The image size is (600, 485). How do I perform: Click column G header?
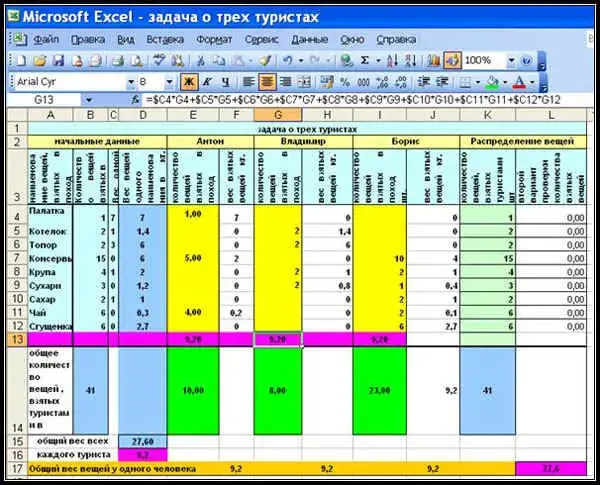[277, 116]
